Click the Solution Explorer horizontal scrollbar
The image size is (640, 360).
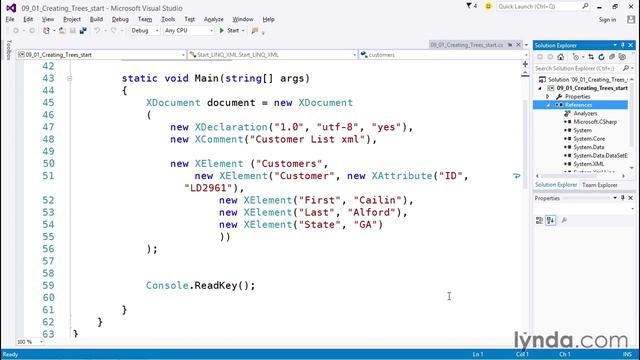coord(580,176)
